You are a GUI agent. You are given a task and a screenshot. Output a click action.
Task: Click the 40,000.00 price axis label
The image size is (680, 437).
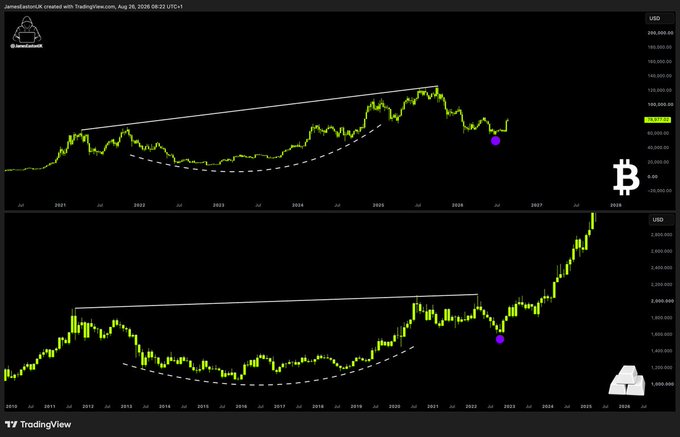click(x=660, y=148)
